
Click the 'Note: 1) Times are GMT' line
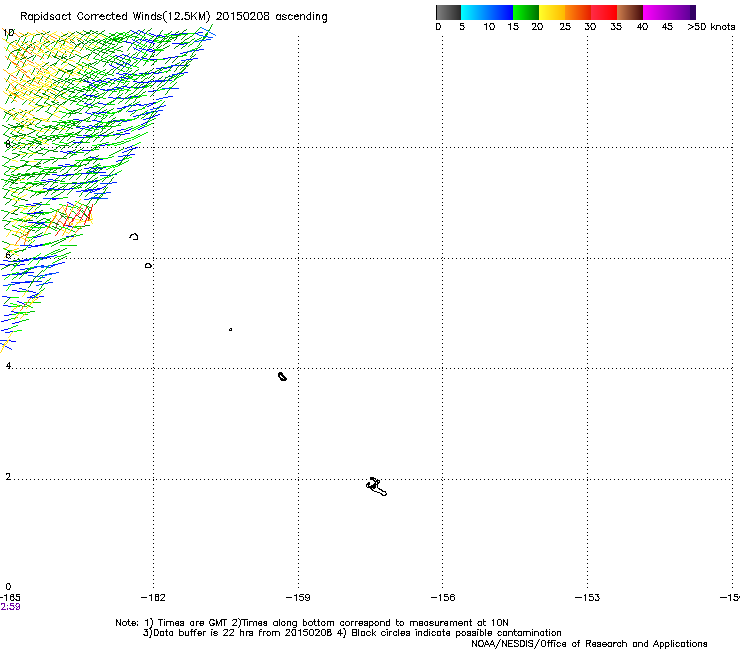coord(312,623)
